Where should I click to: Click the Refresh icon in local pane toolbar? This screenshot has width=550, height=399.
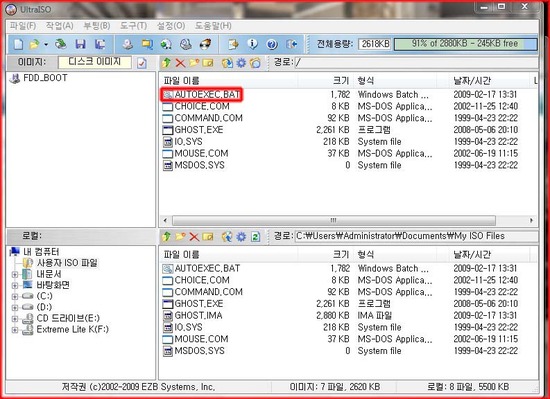255,237
